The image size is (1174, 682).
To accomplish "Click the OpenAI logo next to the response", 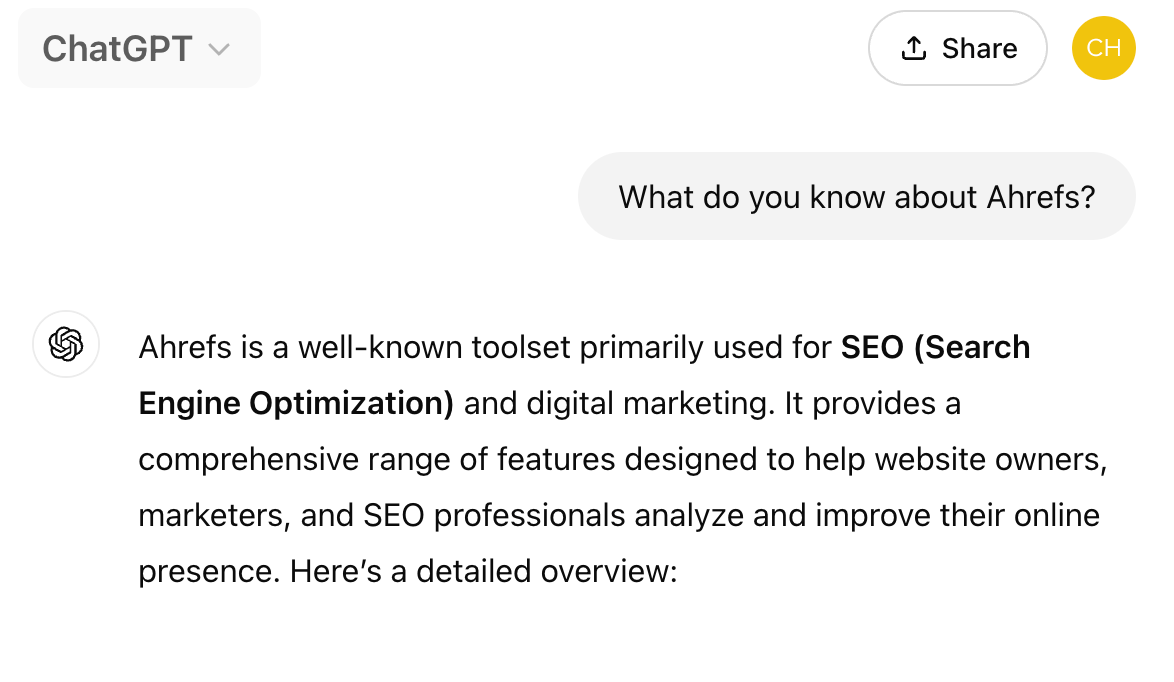I will pos(66,344).
